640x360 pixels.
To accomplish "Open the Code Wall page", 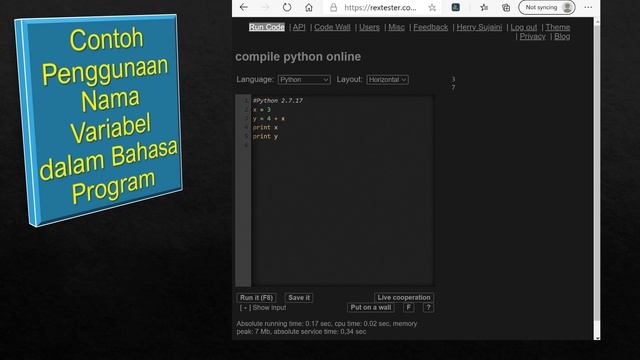I will [x=332, y=27].
